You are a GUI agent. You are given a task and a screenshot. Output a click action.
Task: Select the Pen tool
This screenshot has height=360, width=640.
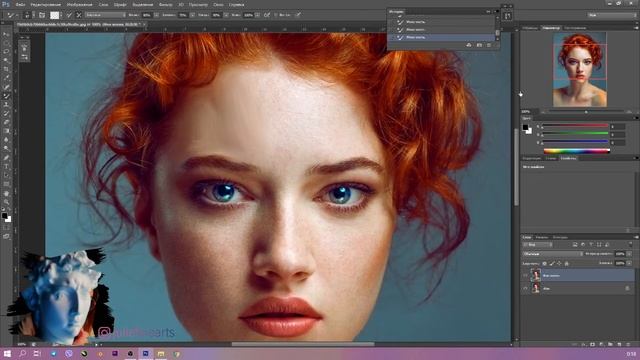(x=6, y=158)
